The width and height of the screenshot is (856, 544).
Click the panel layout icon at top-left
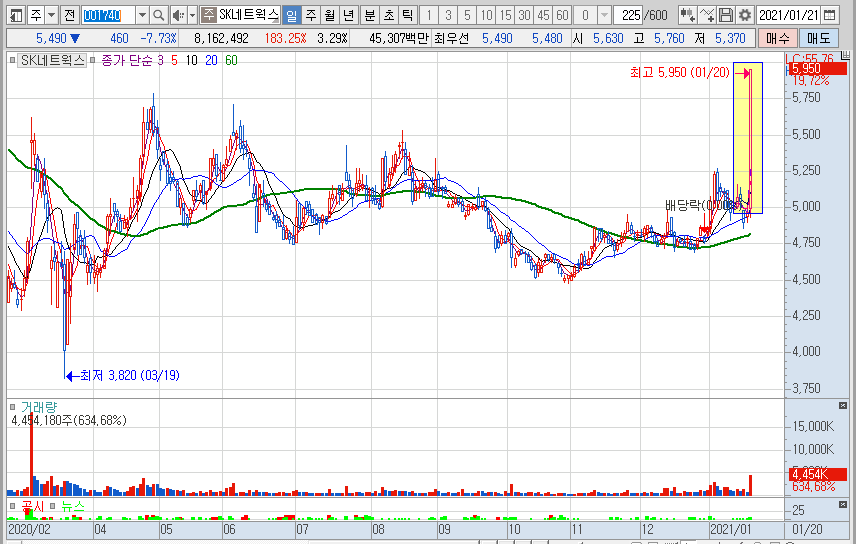(x=13, y=15)
